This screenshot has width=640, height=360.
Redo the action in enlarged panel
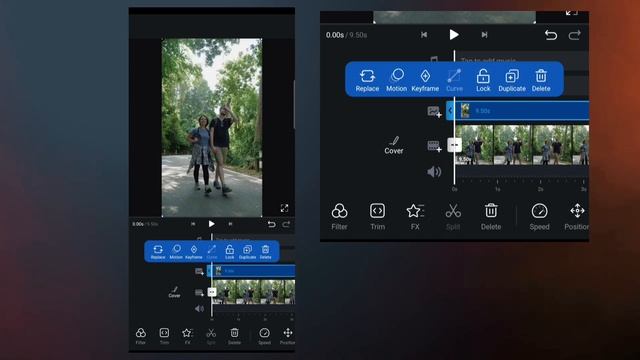(575, 35)
